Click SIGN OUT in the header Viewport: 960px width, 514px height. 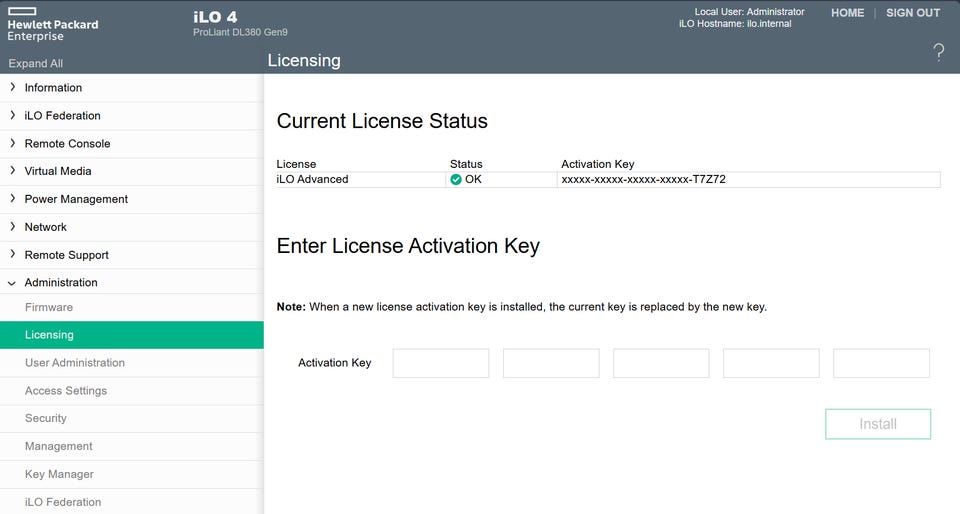tap(913, 13)
